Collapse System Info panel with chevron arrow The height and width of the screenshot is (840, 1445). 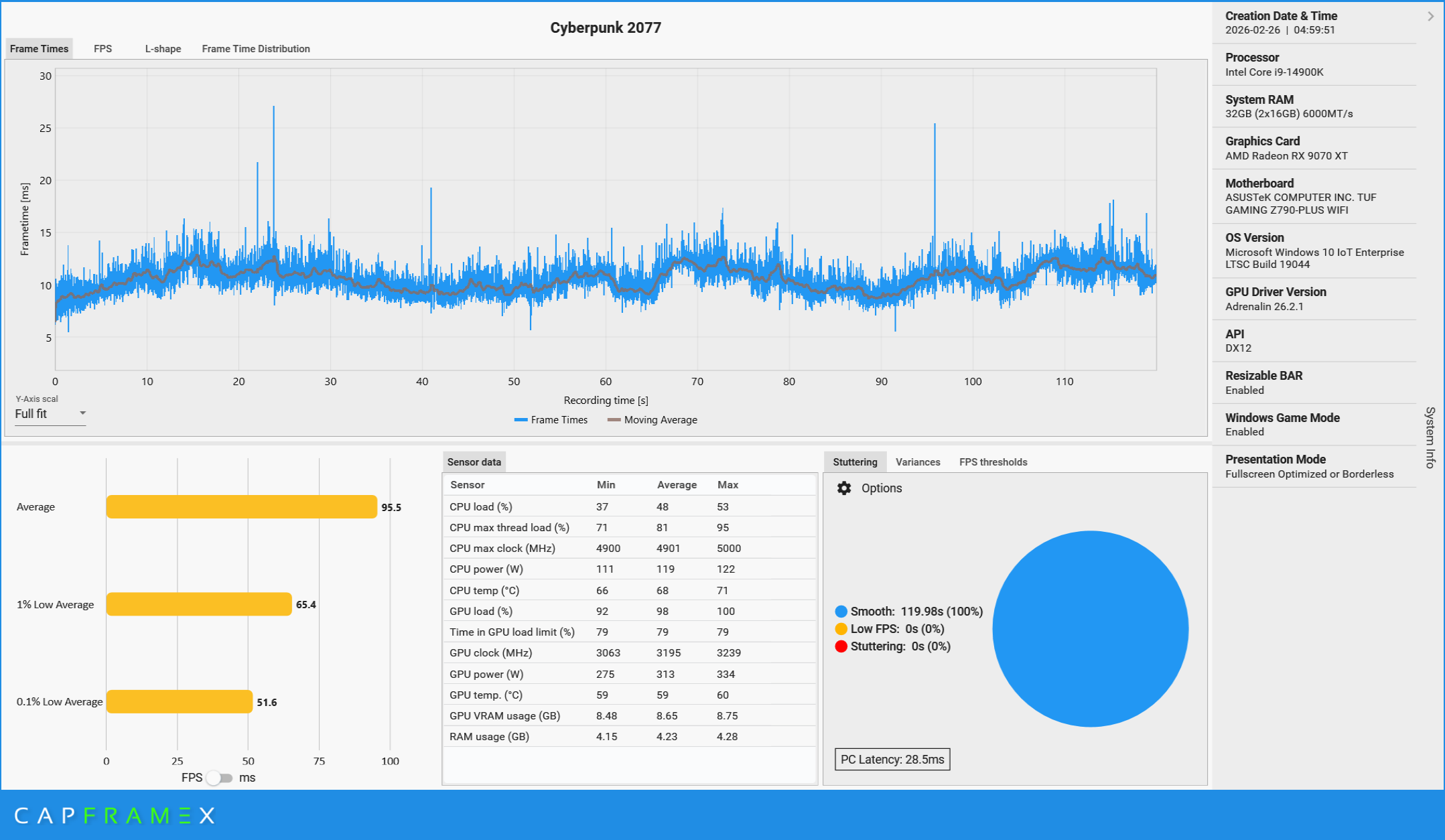(x=1430, y=16)
